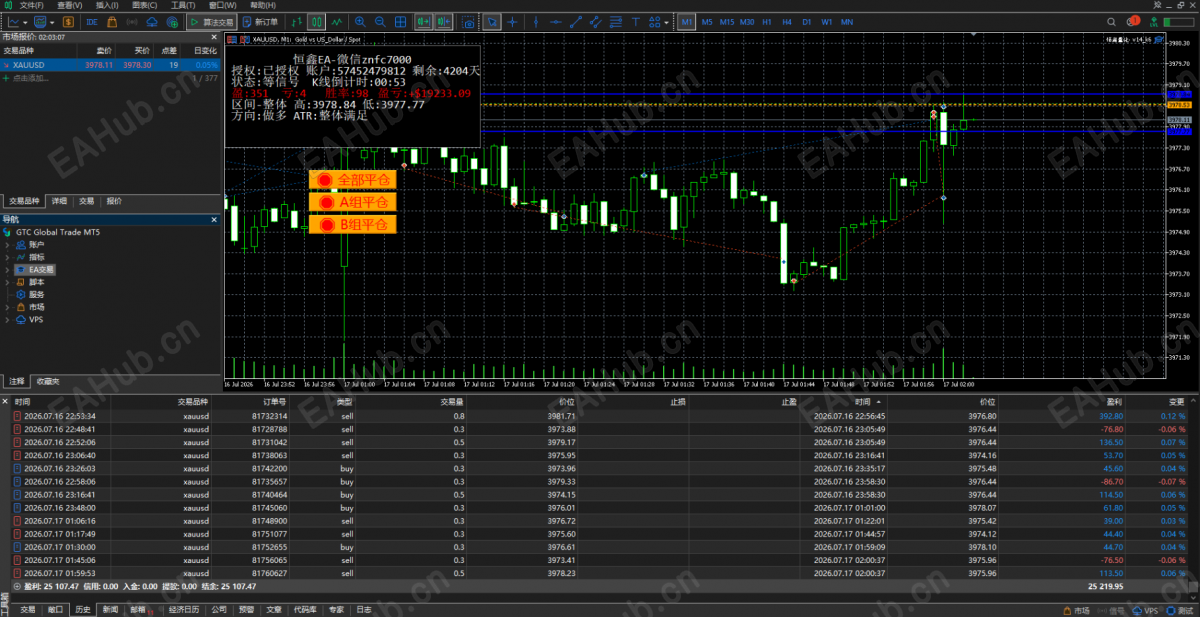
Task: Select the horizontal line drawing tool
Action: 556,21
